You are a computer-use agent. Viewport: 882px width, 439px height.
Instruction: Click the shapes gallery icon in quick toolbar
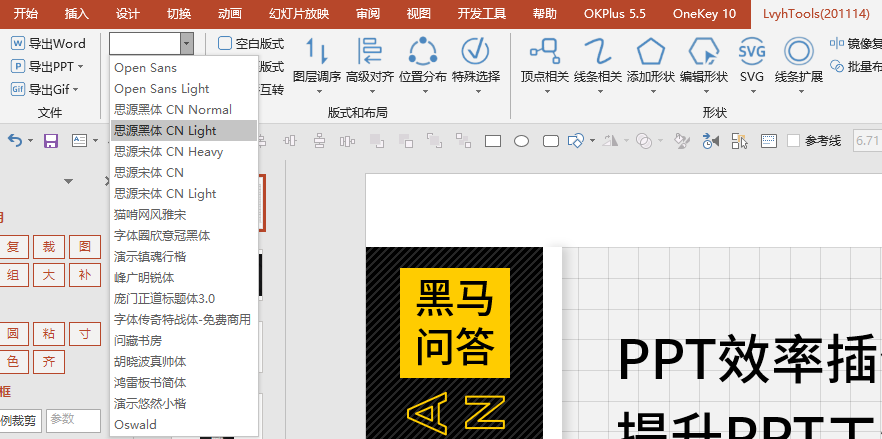576,141
